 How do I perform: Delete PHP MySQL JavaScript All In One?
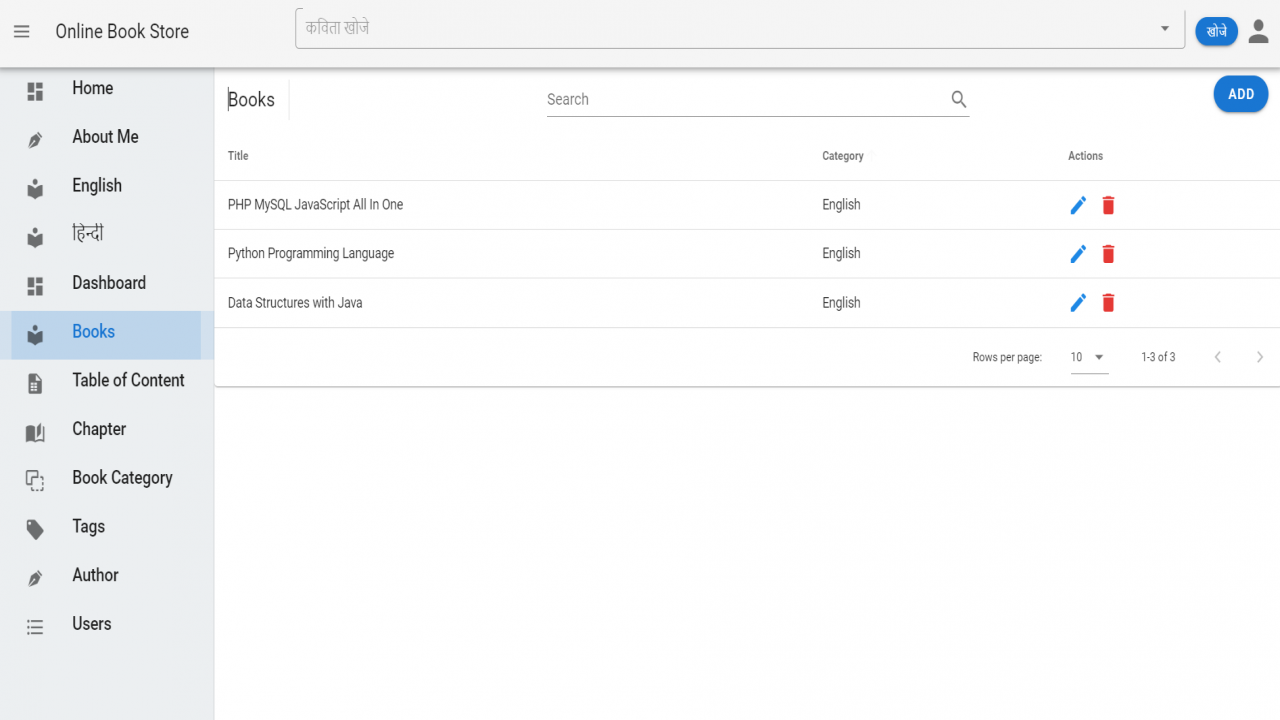1108,205
